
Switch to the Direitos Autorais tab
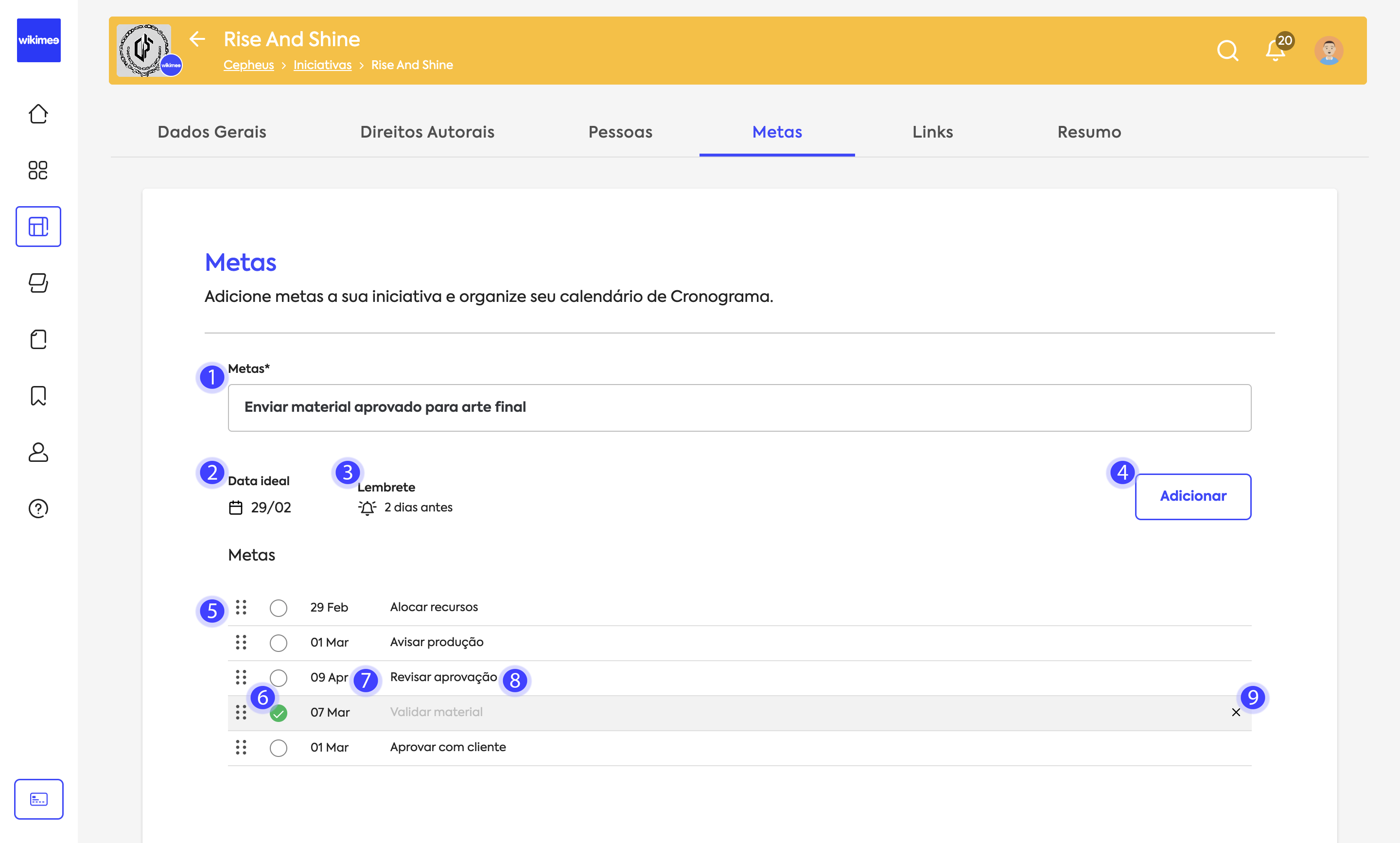point(427,132)
